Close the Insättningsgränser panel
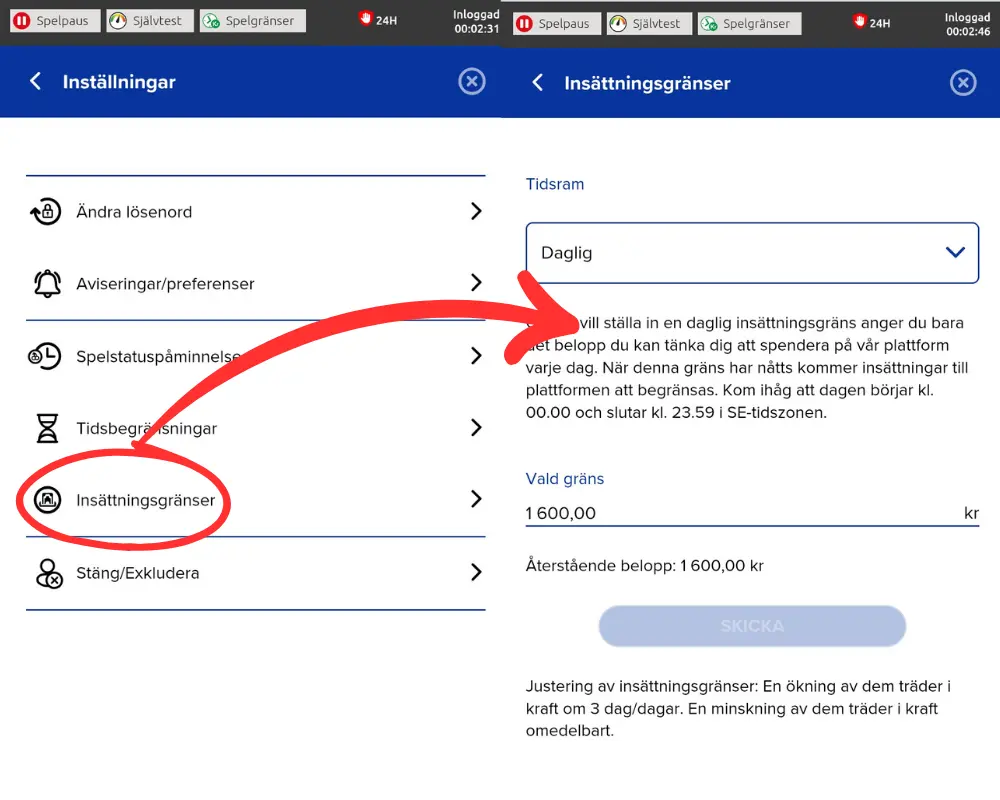 963,82
